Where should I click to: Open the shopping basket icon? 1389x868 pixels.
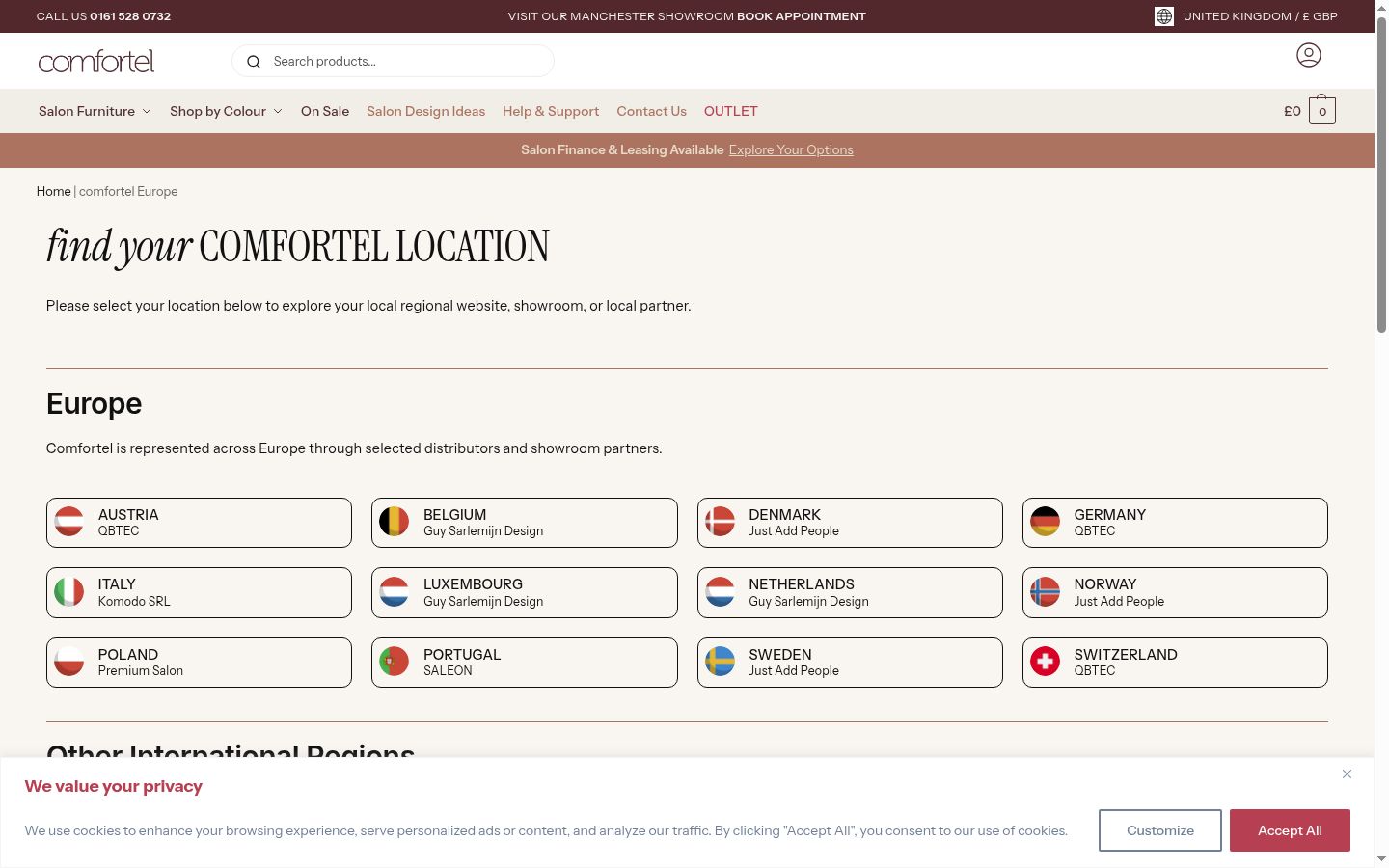pyautogui.click(x=1322, y=111)
